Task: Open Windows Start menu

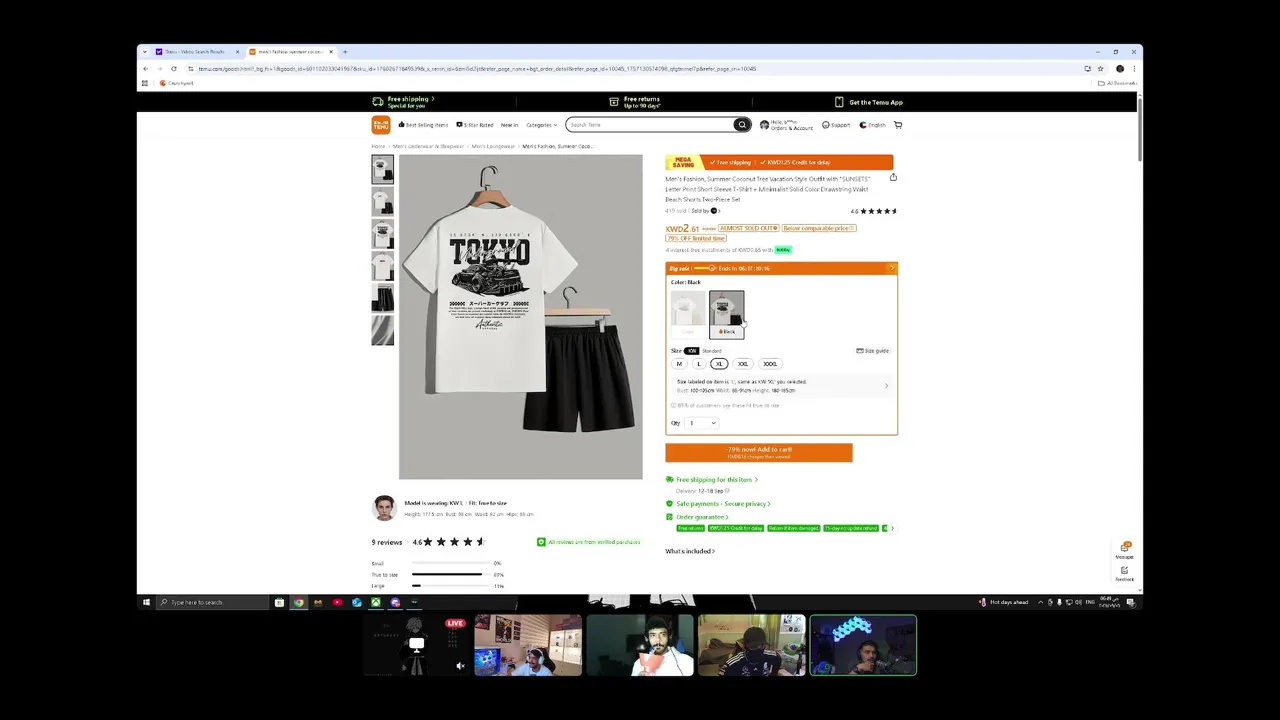Action: click(146, 602)
